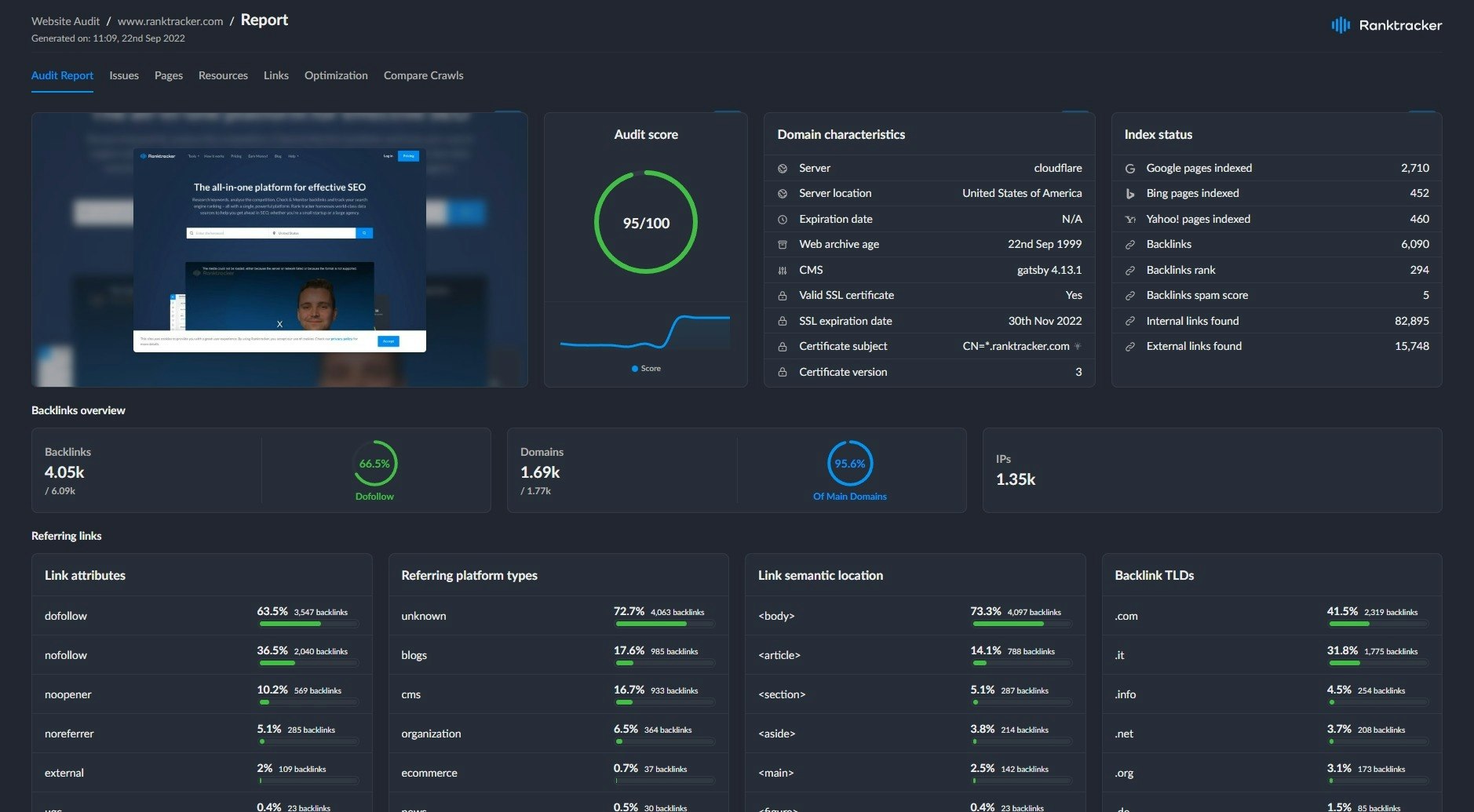This screenshot has width=1474, height=812.
Task: Click the <section> semantic location row
Action: (915, 694)
